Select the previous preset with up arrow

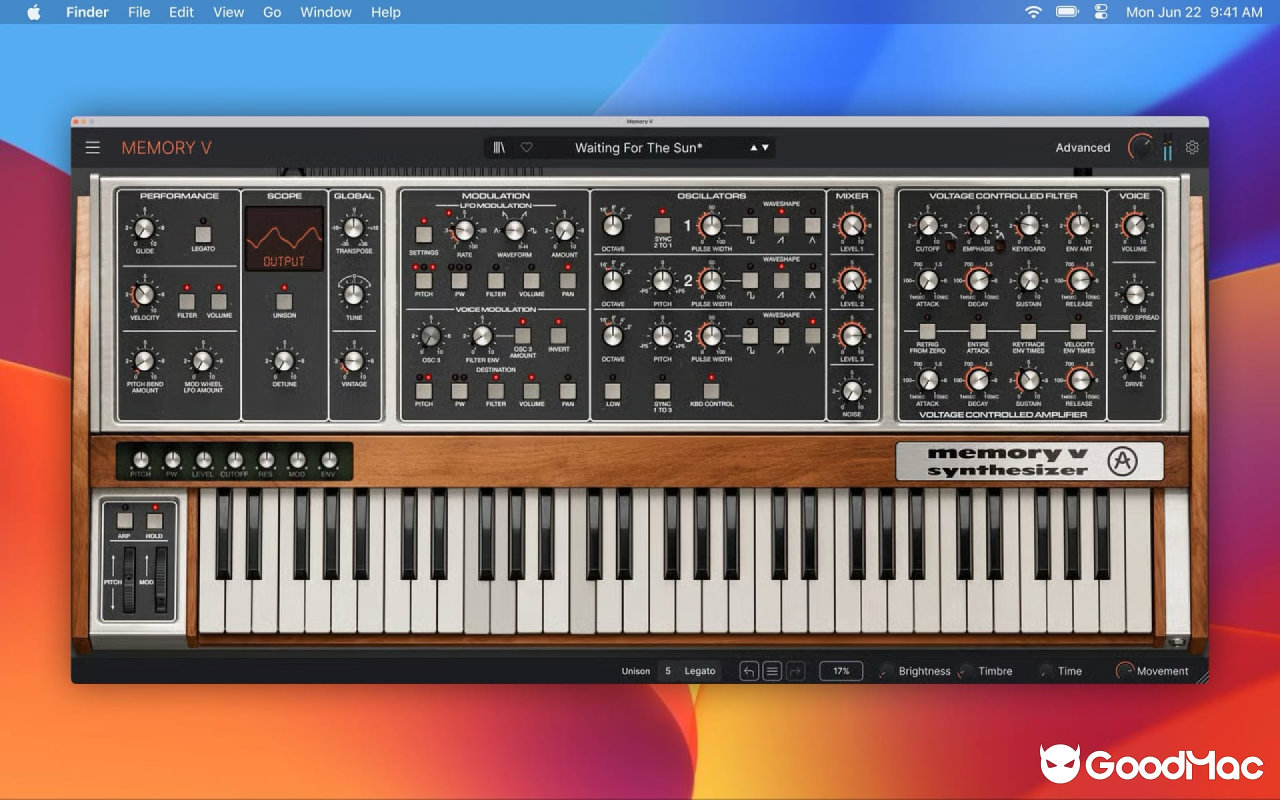coord(754,148)
